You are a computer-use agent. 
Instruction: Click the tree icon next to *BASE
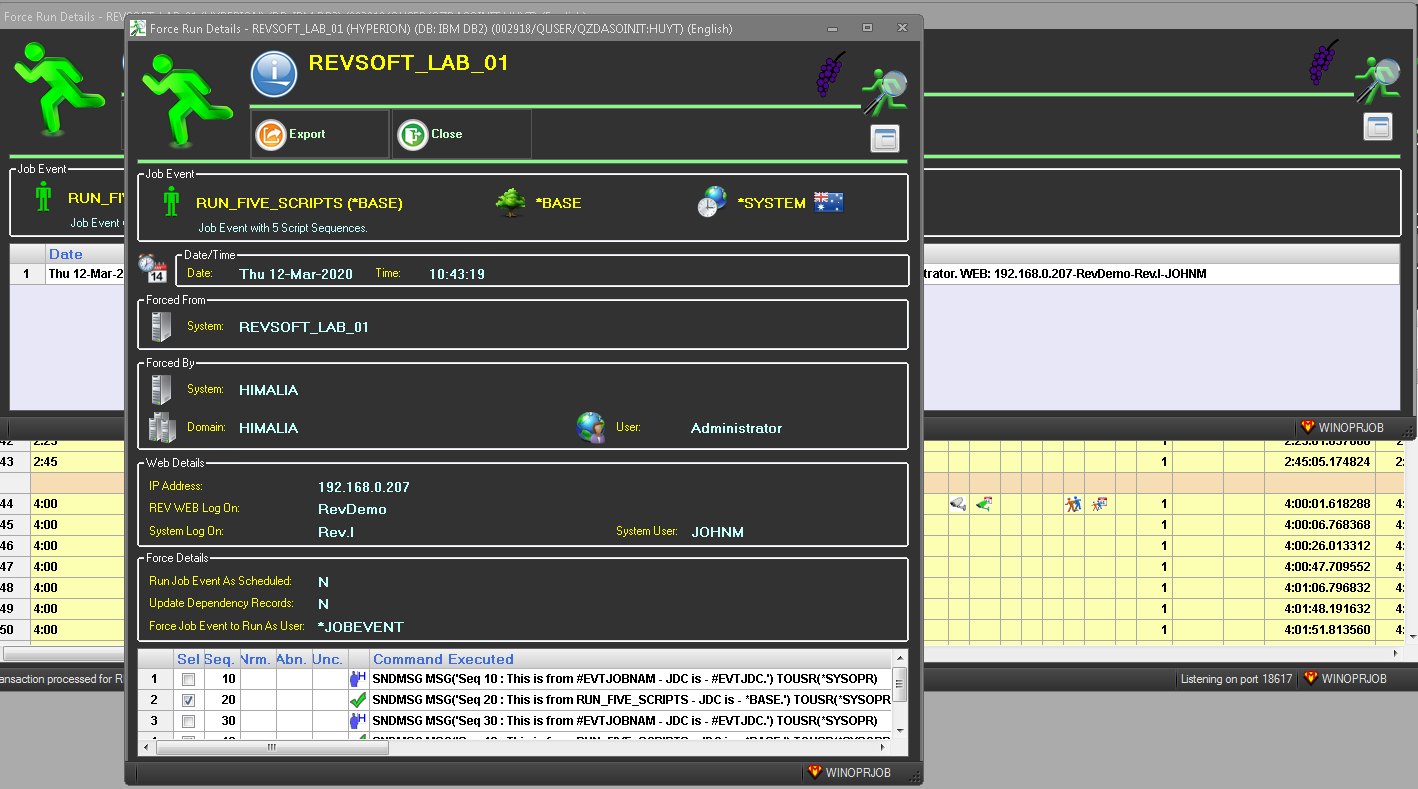tap(510, 203)
